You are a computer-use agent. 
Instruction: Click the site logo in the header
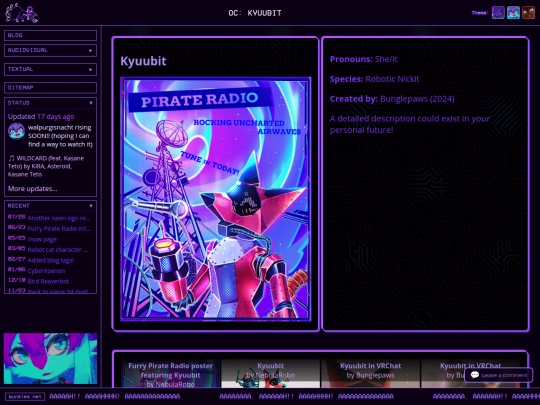(x=21, y=13)
